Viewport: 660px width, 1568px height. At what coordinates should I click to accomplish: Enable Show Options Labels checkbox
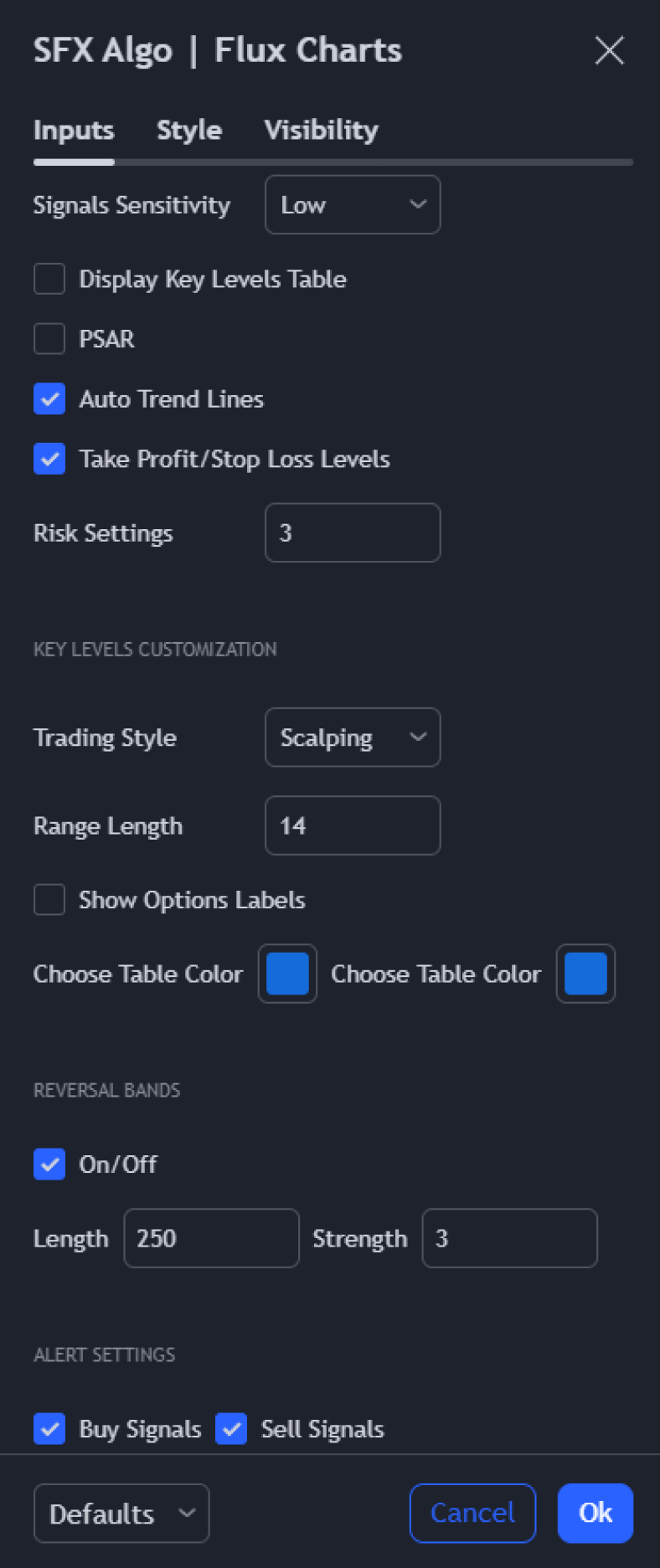point(49,900)
